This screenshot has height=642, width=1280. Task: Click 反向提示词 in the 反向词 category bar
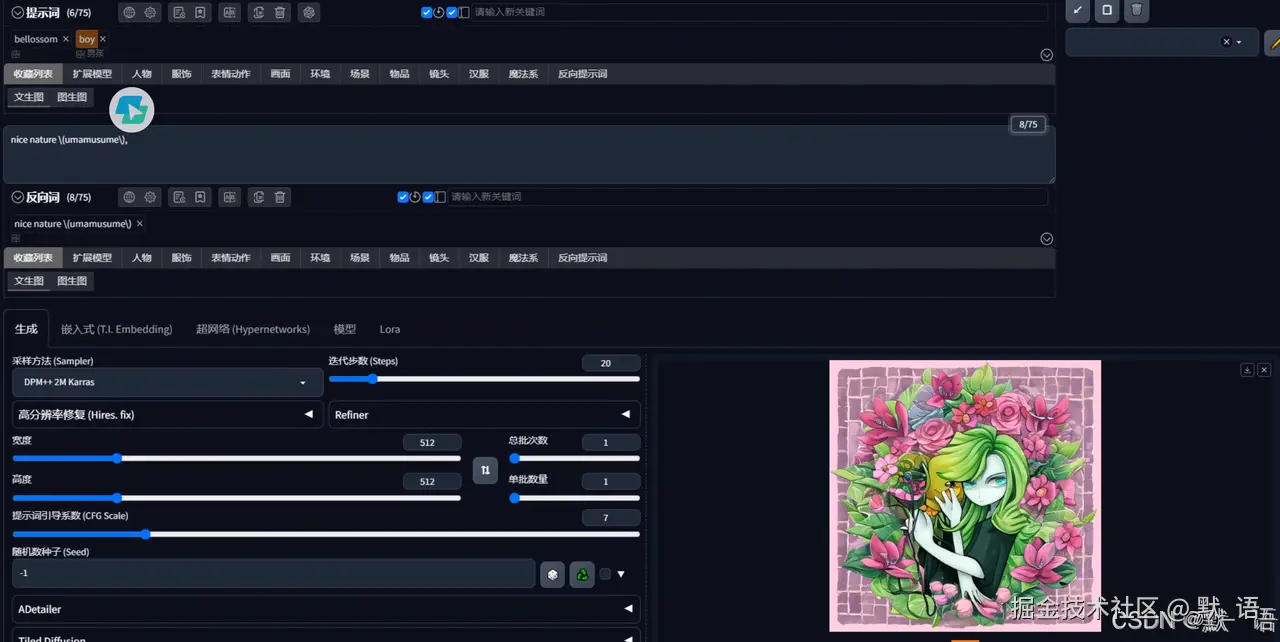point(583,258)
